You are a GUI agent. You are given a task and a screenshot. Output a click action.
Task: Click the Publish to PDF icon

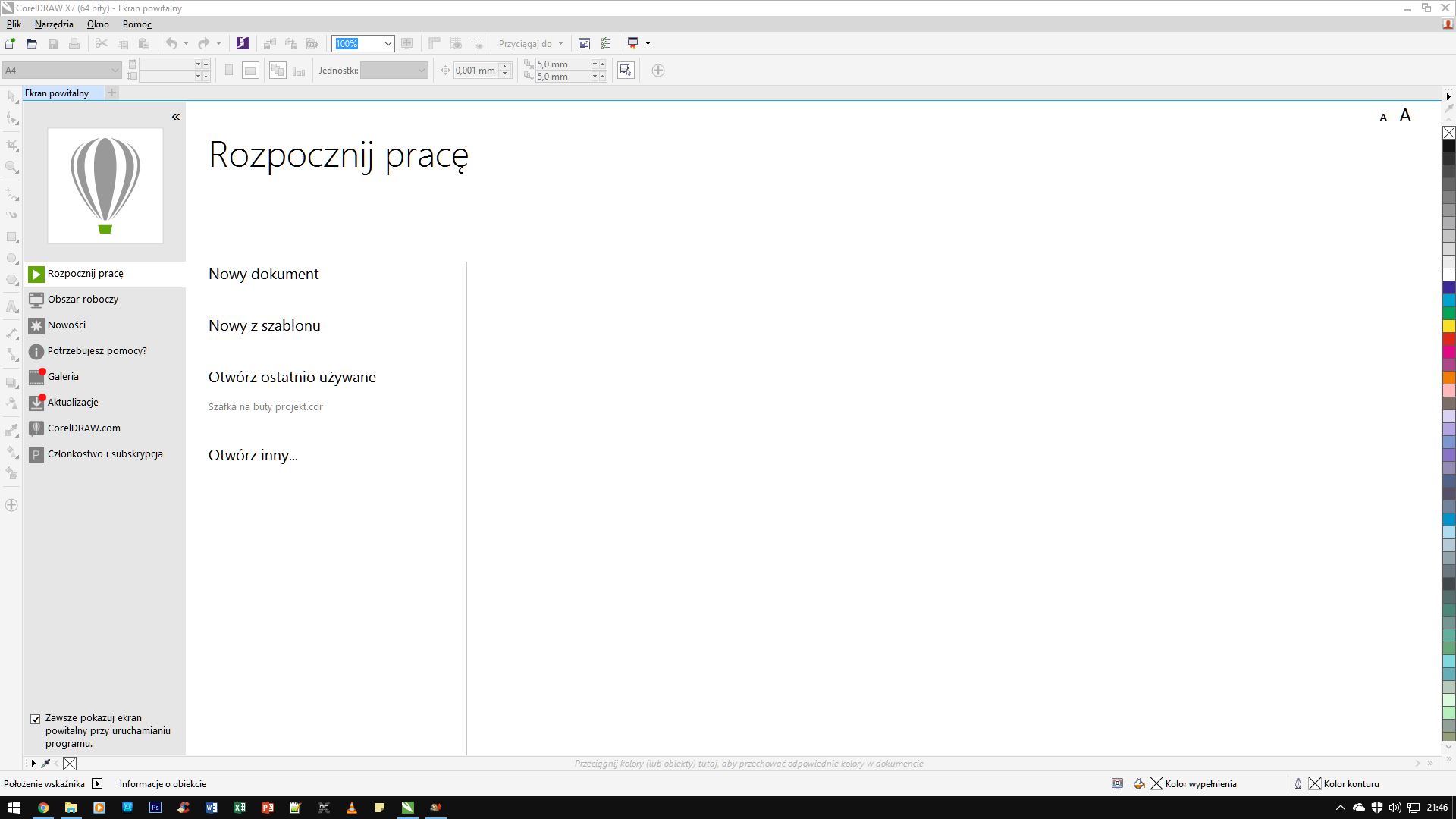[x=312, y=43]
